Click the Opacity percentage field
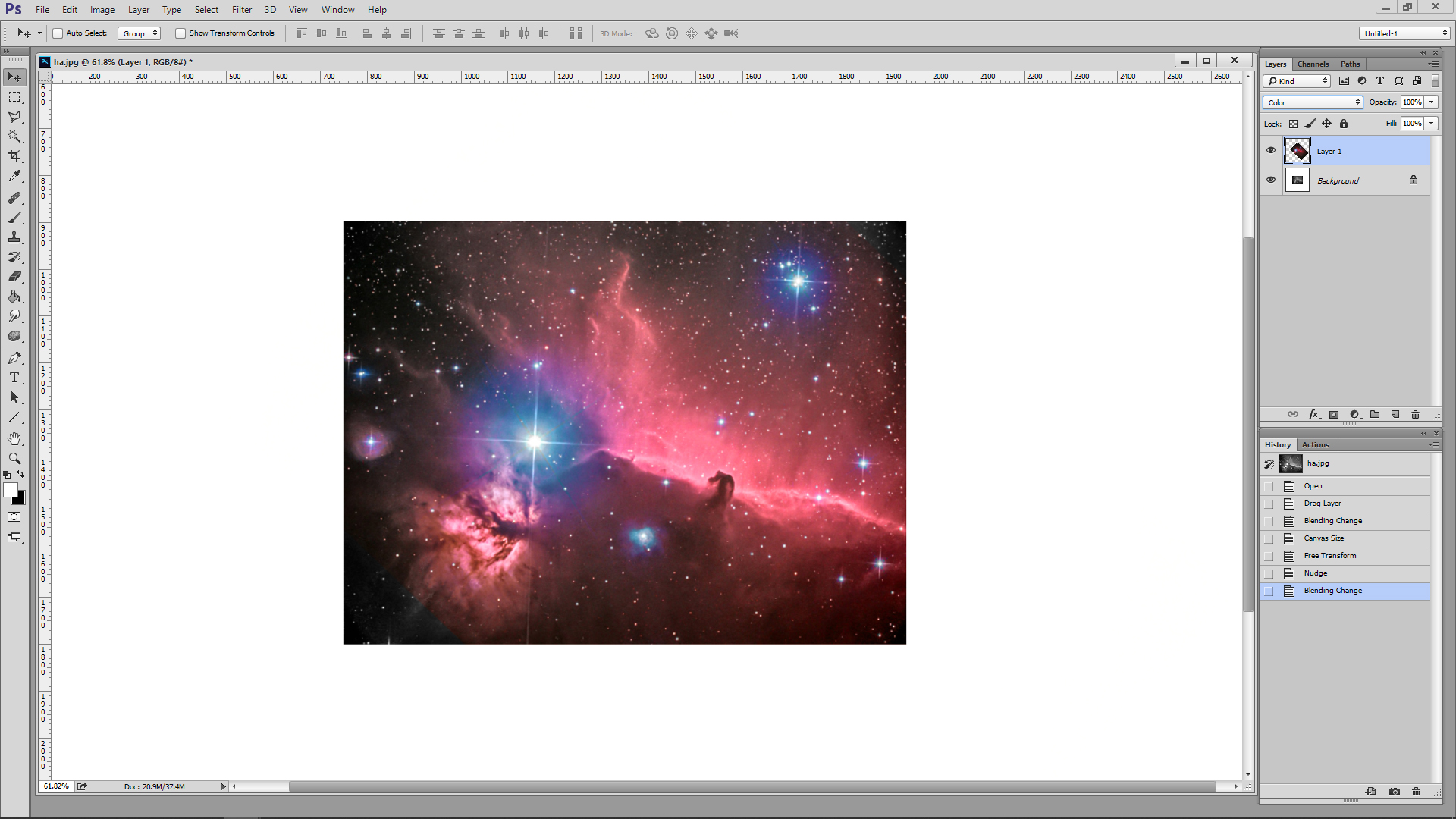The image size is (1456, 819). [x=1412, y=102]
